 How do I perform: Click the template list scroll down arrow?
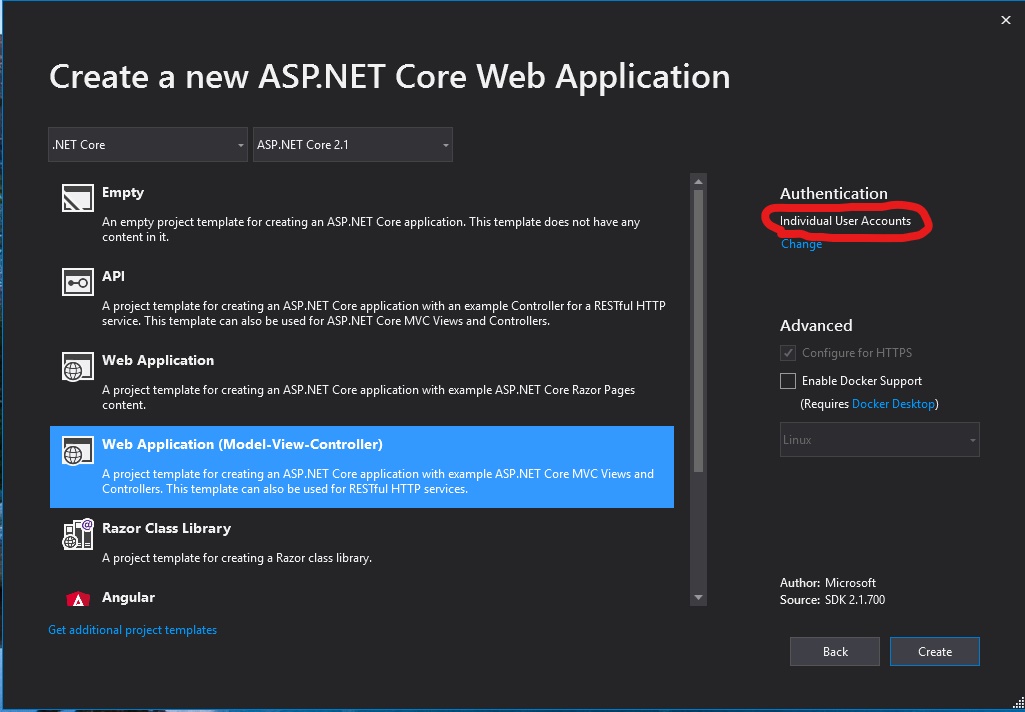coord(698,597)
